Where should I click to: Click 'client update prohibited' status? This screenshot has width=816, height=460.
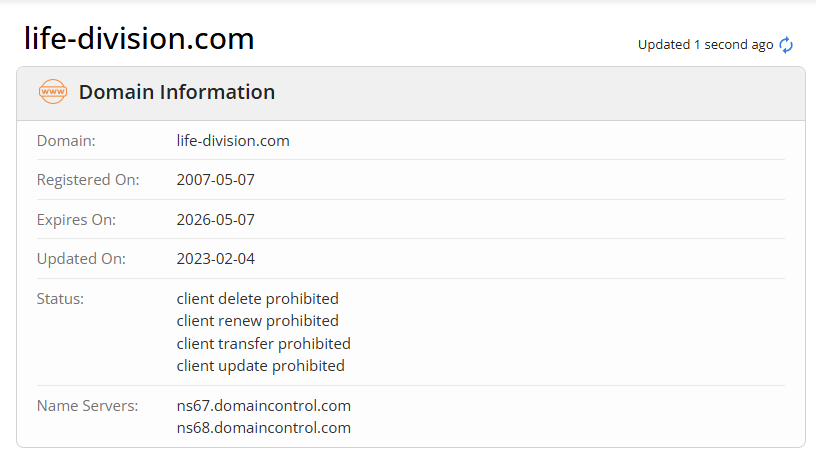pos(260,366)
